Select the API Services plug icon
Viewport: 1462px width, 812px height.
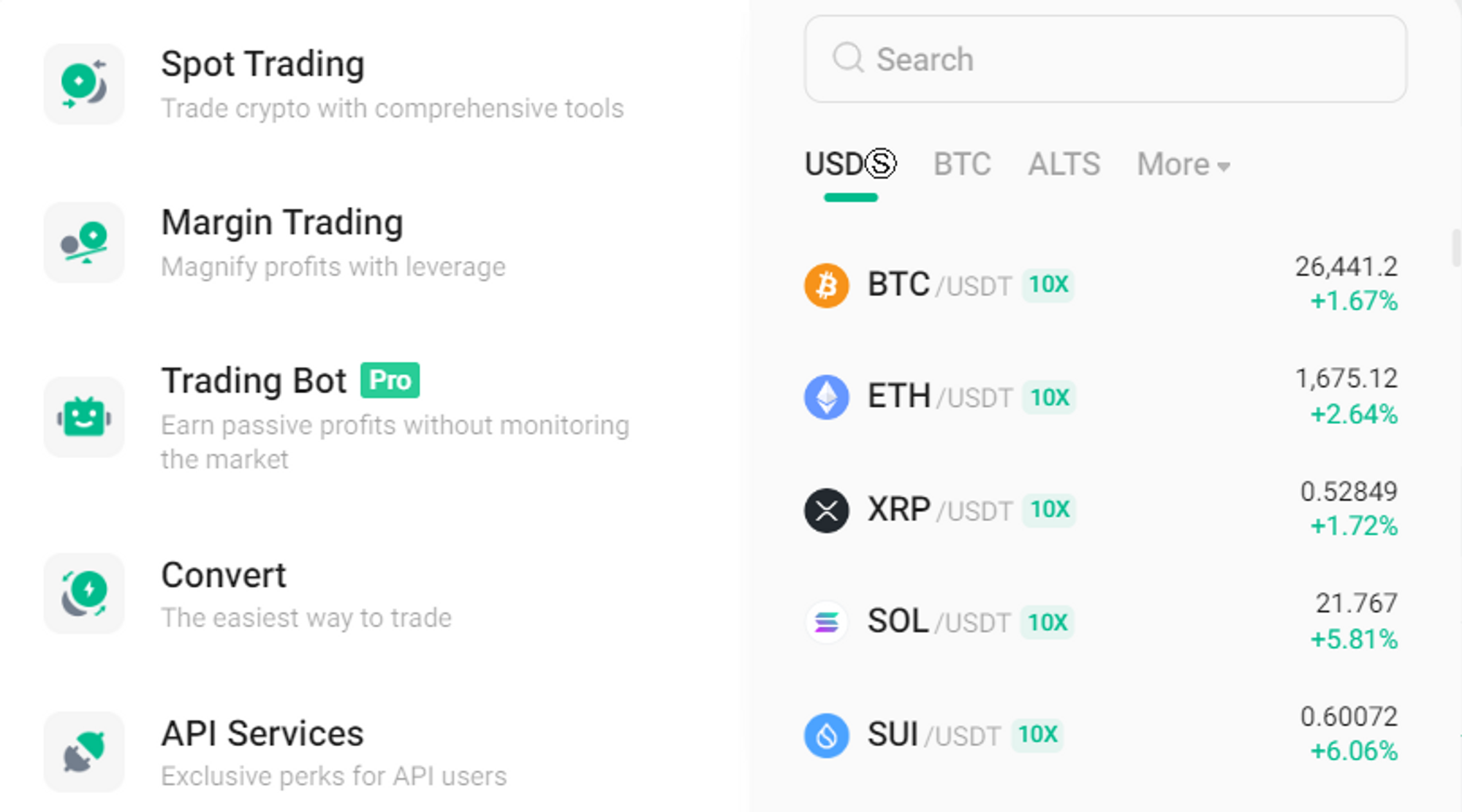pyautogui.click(x=83, y=751)
